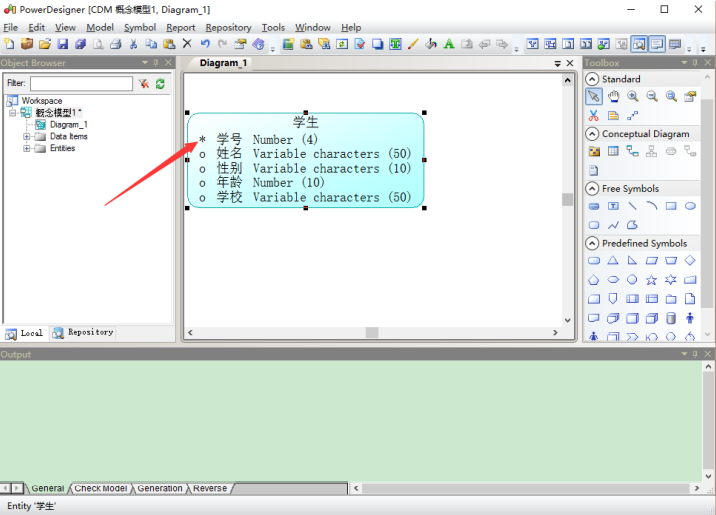Click the refresh icon beside Filter
716x515 pixels.
coord(160,84)
